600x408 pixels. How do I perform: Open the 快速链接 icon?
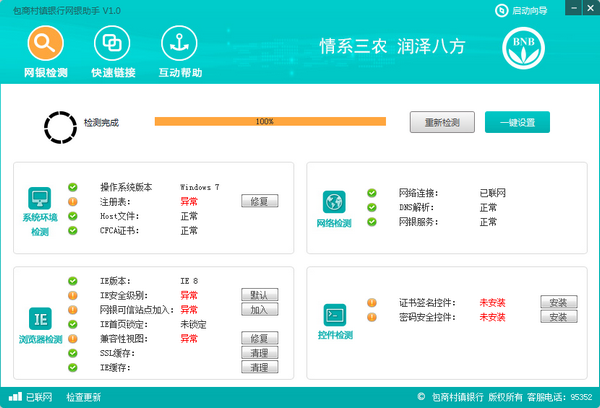coord(112,43)
